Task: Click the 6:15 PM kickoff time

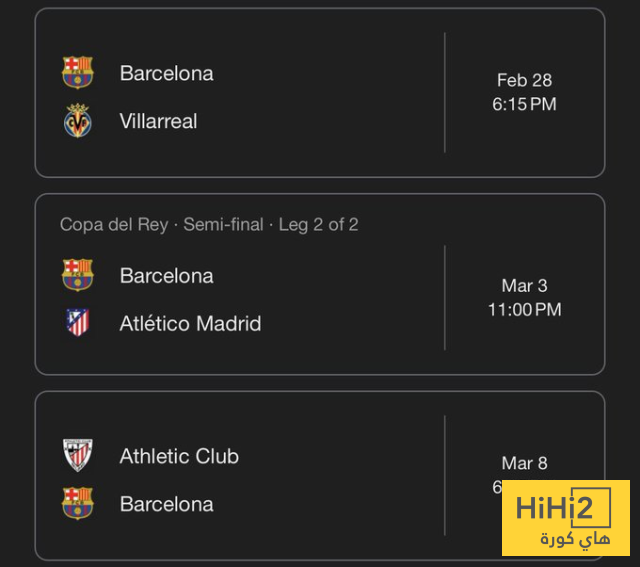Action: coord(524,104)
